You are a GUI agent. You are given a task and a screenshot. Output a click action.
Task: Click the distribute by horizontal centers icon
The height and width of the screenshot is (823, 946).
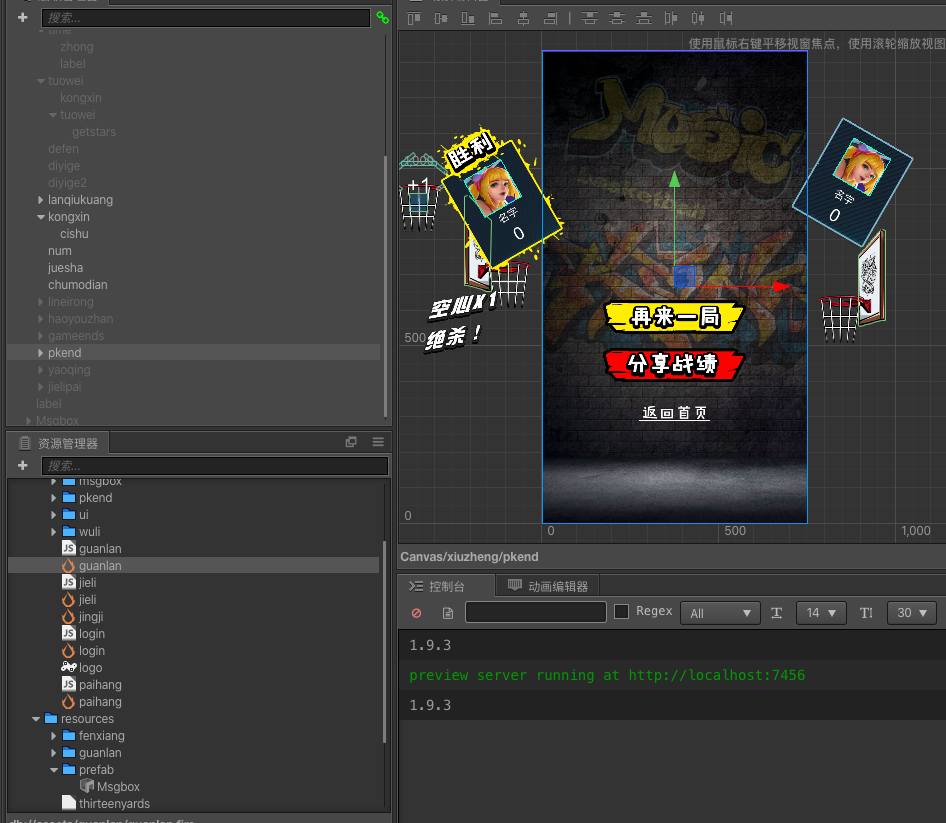click(x=698, y=19)
